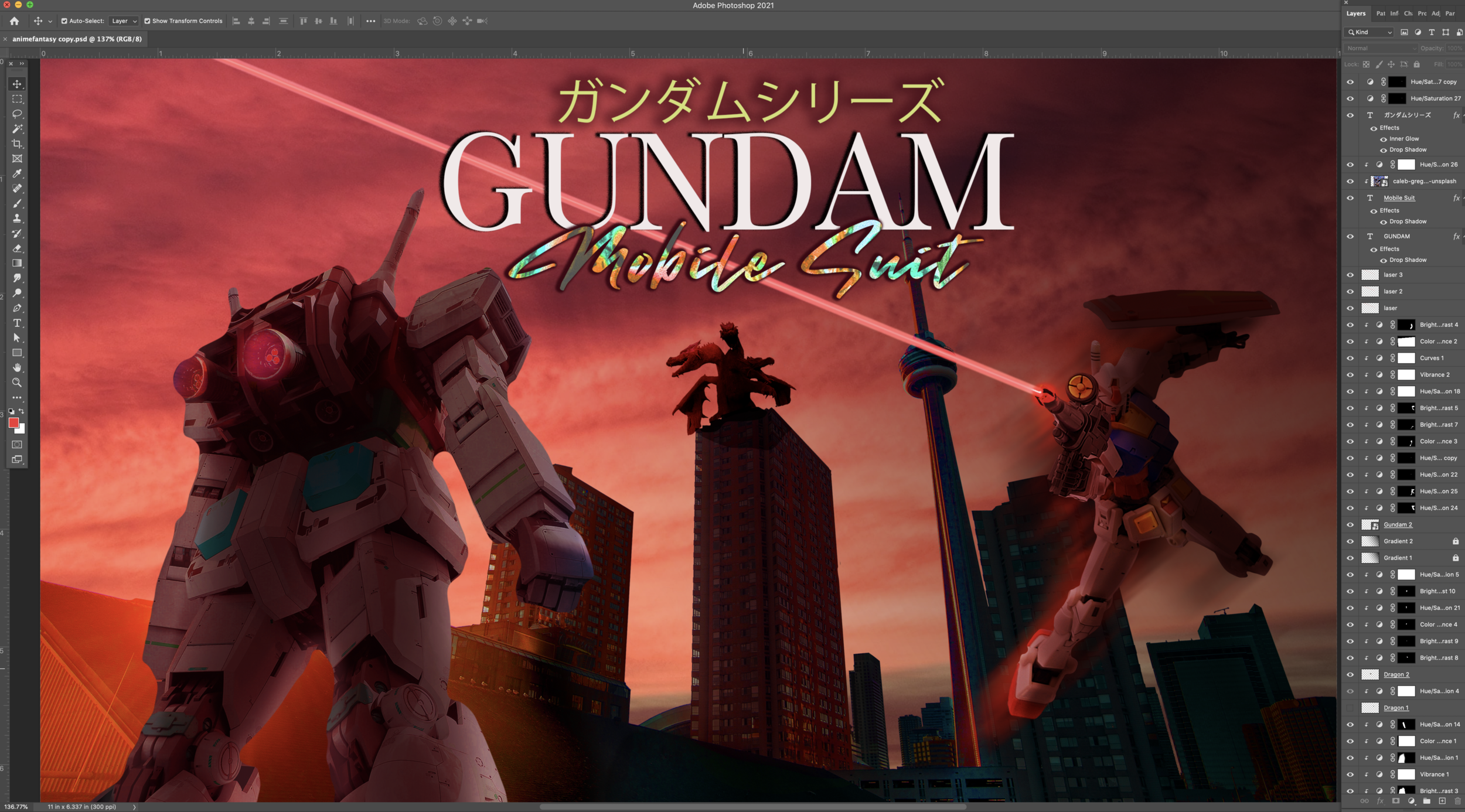Select the Eyedropper tool
Viewport: 1465px width, 812px height.
(x=17, y=173)
